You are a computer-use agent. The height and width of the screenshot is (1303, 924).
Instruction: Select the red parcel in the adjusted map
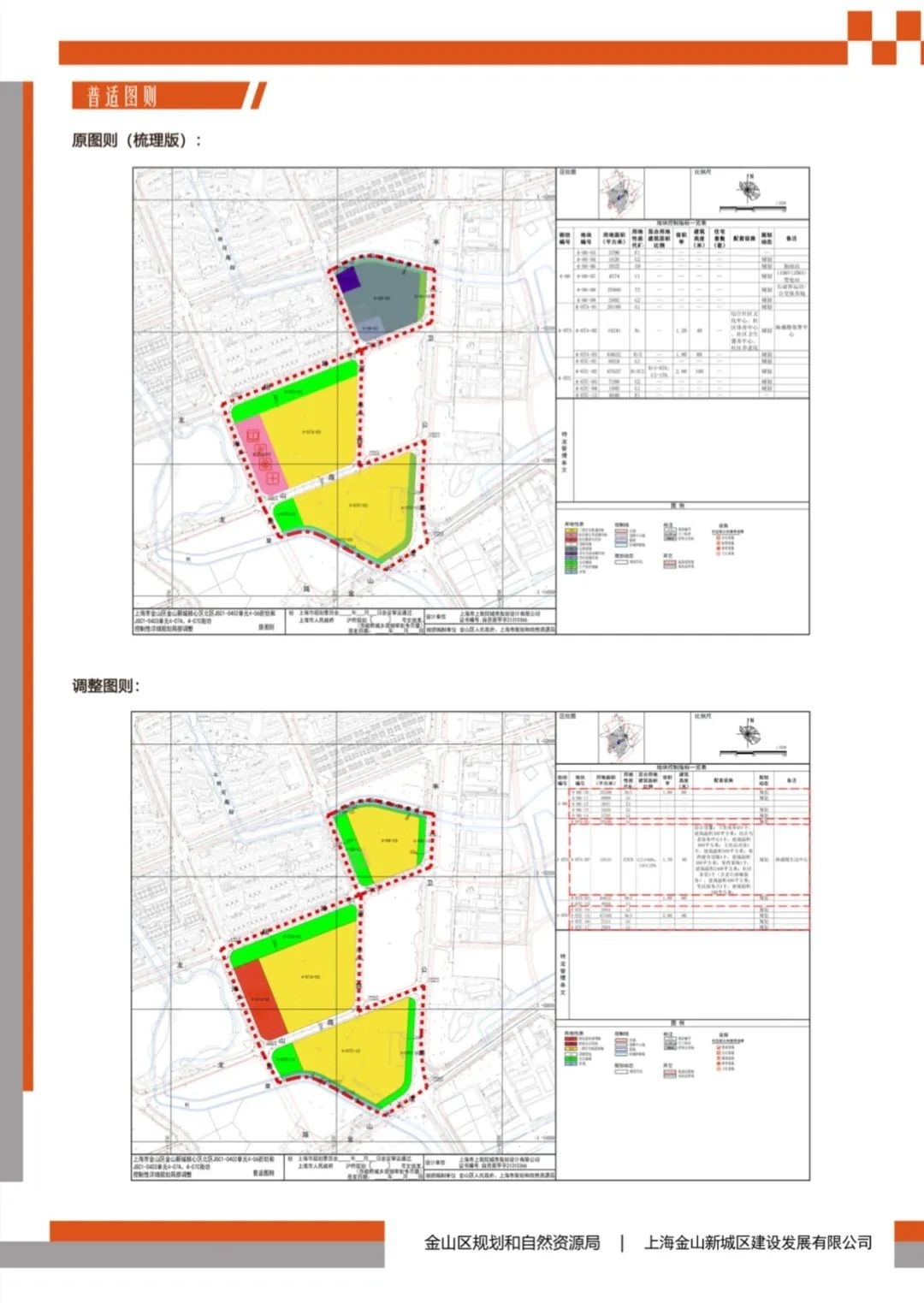click(260, 999)
